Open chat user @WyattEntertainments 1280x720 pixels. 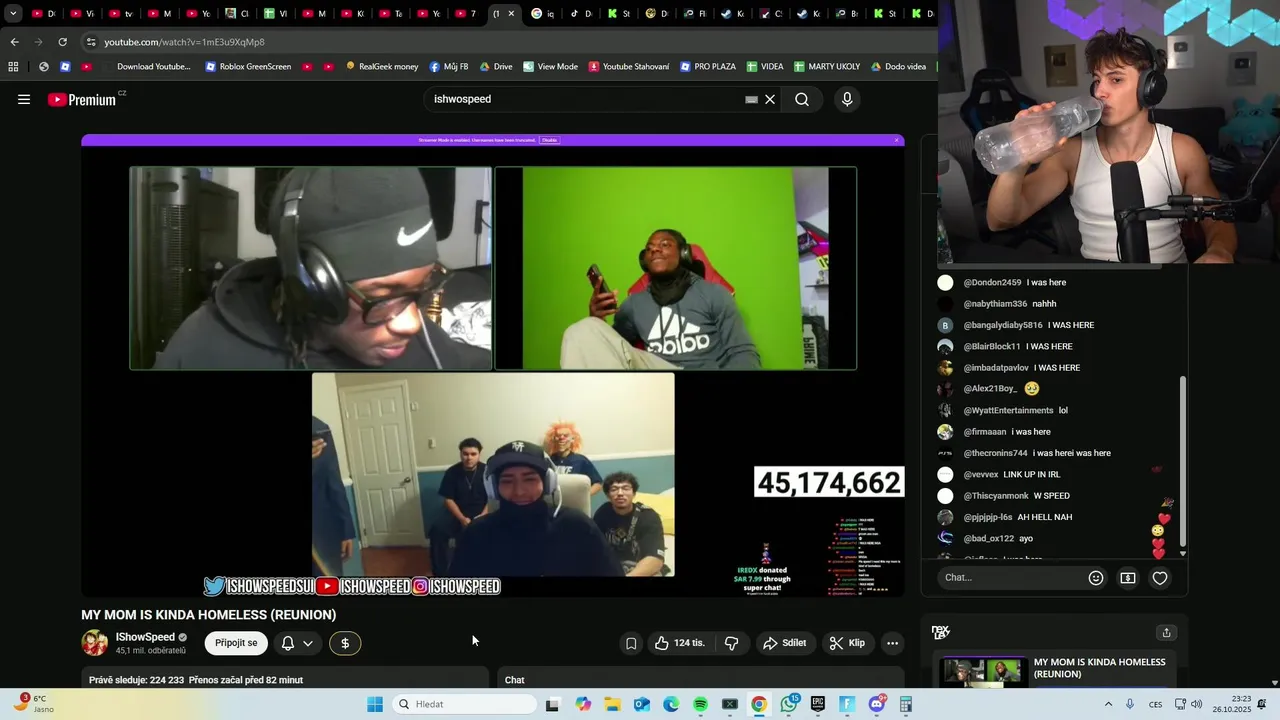coord(1008,411)
